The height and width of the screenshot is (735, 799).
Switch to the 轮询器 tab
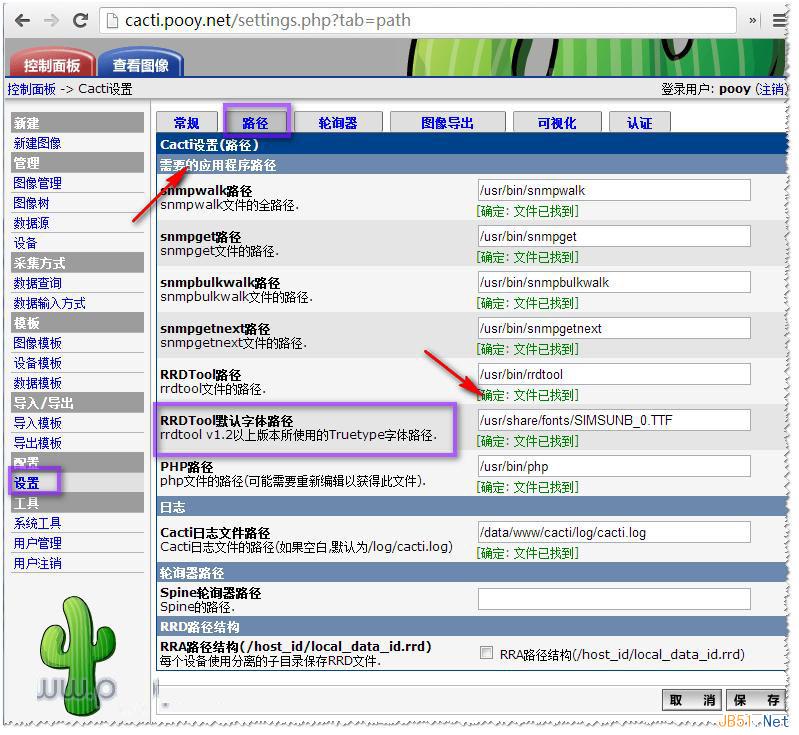337,123
